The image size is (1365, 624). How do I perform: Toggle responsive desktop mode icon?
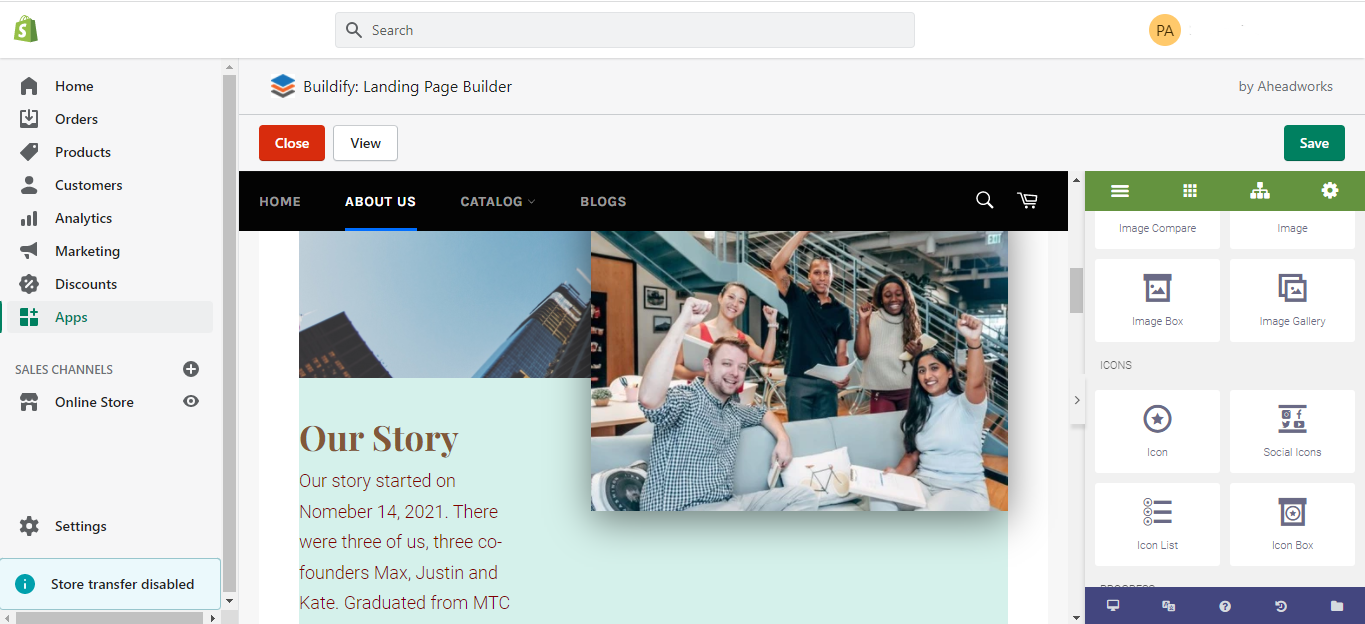(x=1113, y=606)
